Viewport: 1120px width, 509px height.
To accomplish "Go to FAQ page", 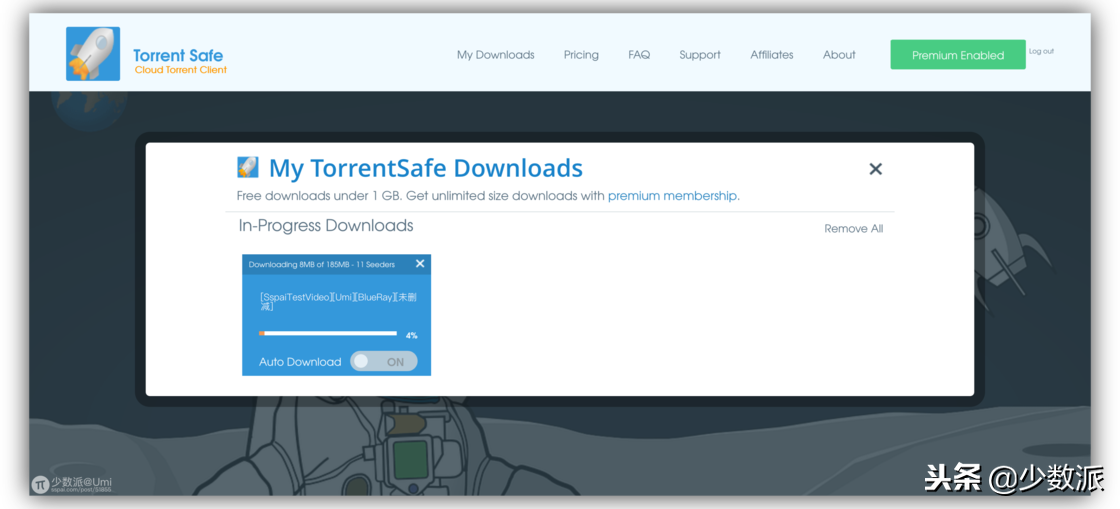I will [639, 55].
